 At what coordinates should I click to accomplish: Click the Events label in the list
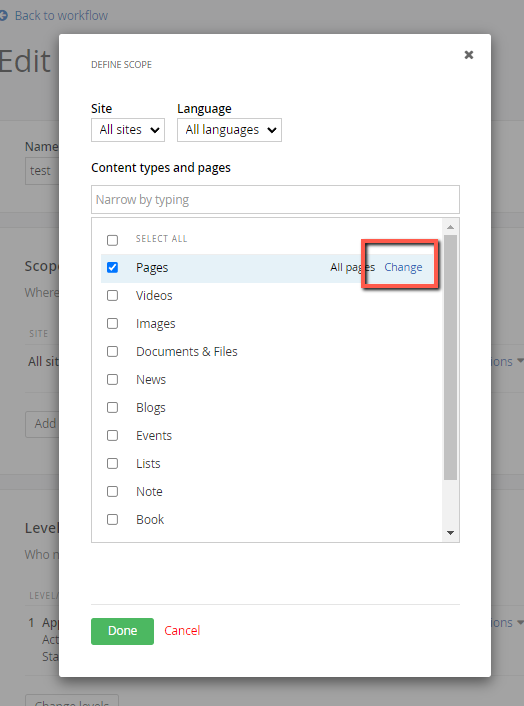click(x=154, y=435)
